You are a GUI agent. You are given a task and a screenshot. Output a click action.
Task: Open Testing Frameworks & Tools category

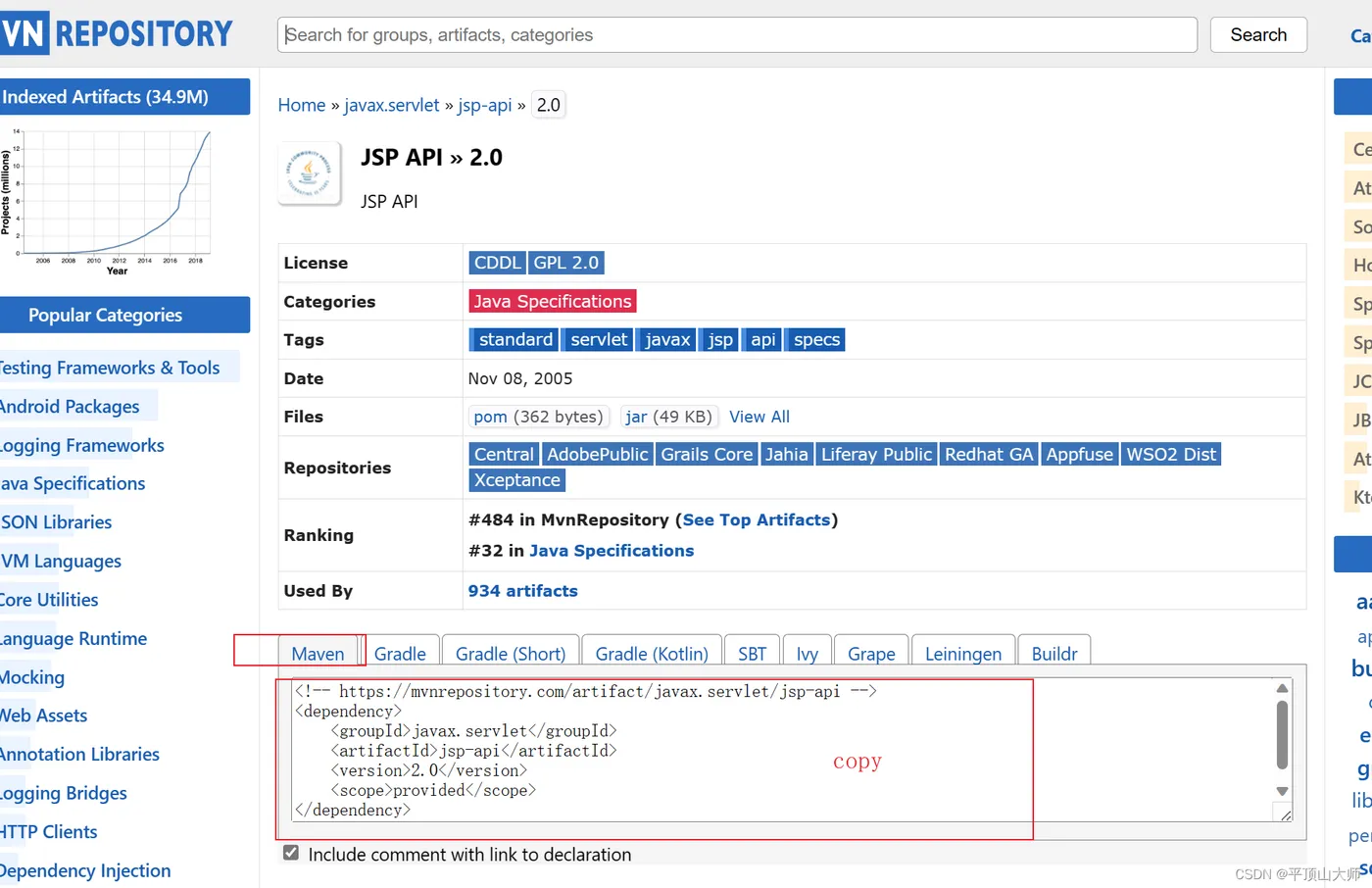tap(110, 368)
